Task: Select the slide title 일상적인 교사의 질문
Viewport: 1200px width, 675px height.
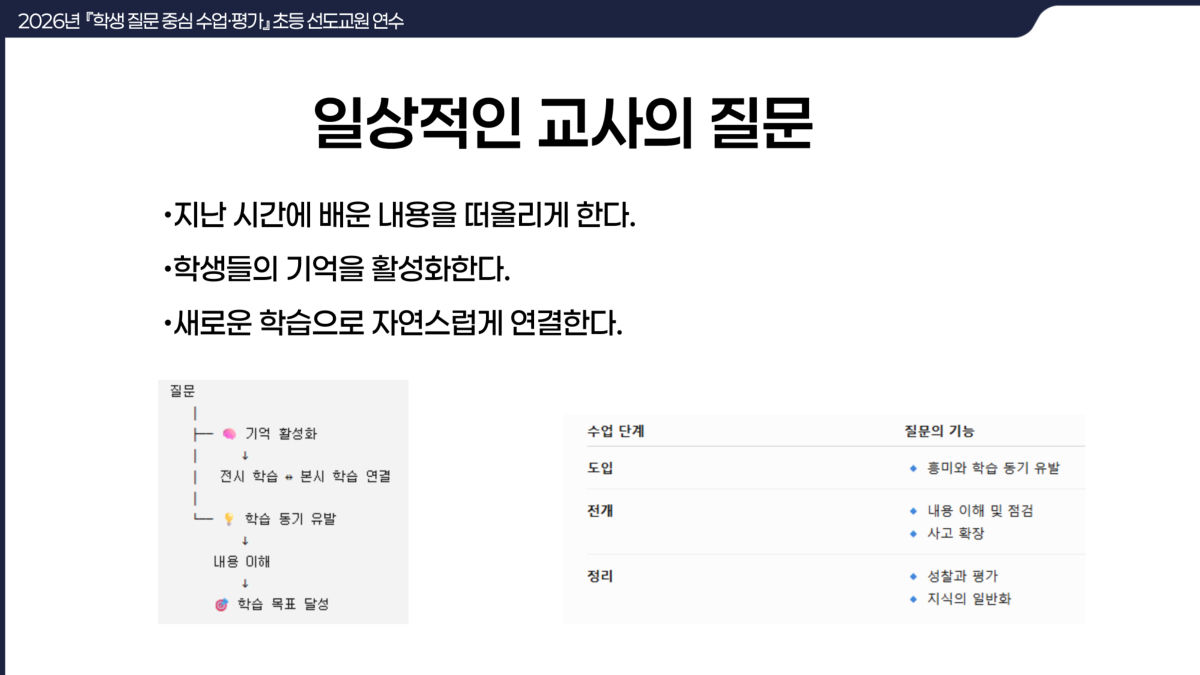Action: point(563,123)
